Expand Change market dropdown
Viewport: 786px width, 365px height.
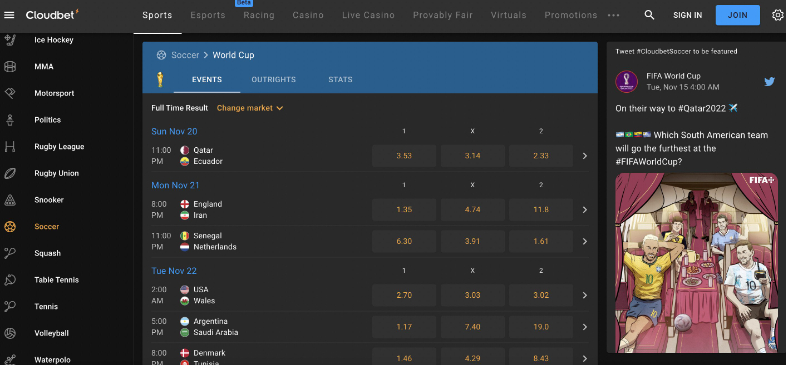tap(250, 108)
